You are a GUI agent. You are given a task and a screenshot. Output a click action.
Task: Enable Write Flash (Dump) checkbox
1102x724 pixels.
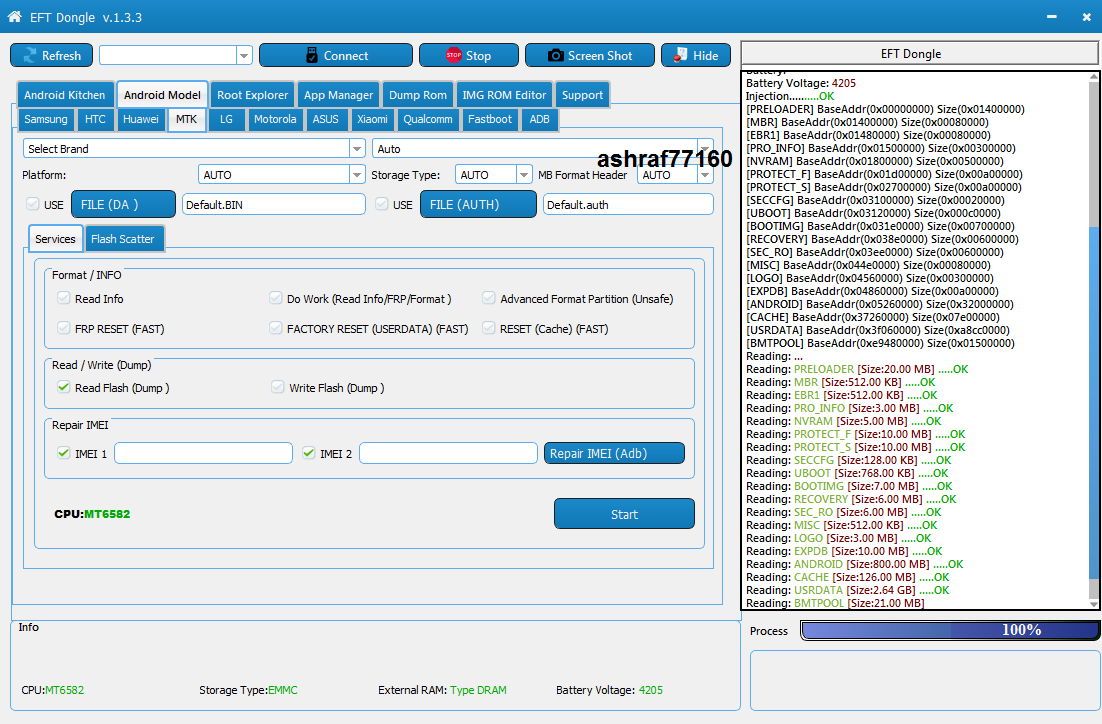[278, 387]
